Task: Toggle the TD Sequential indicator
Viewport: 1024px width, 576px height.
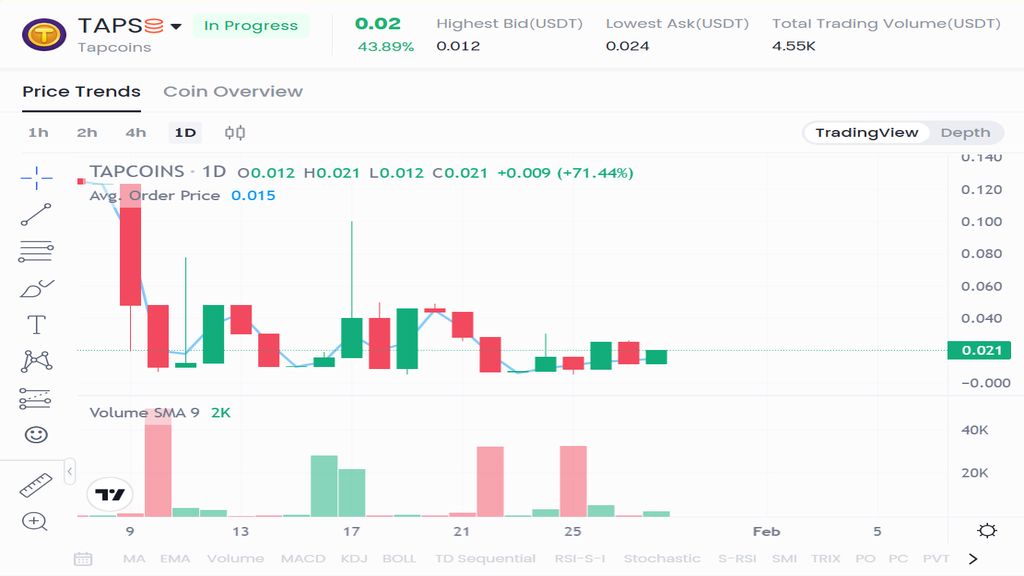Action: coord(485,559)
